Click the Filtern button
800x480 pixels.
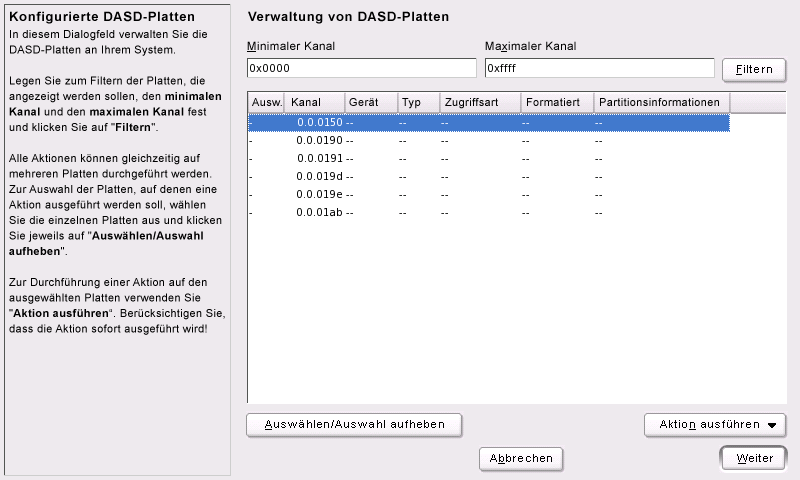pyautogui.click(x=754, y=69)
